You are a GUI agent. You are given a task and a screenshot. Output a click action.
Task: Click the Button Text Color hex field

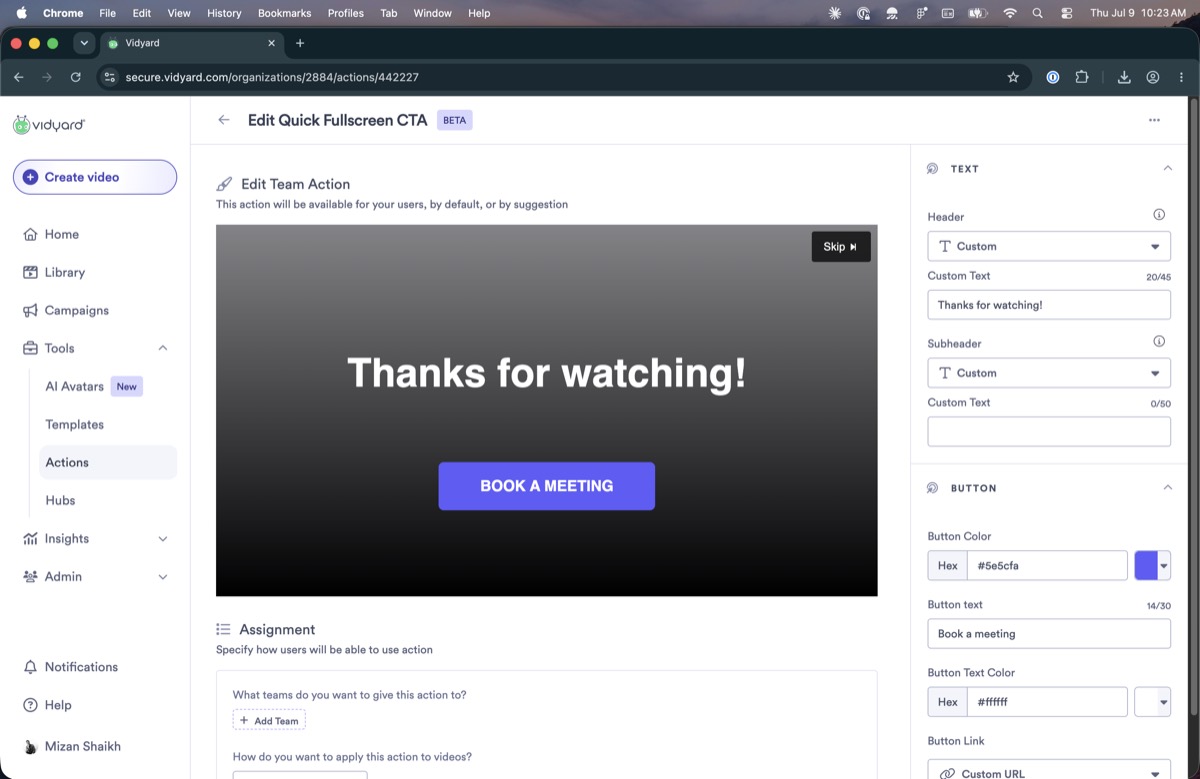(x=1047, y=702)
